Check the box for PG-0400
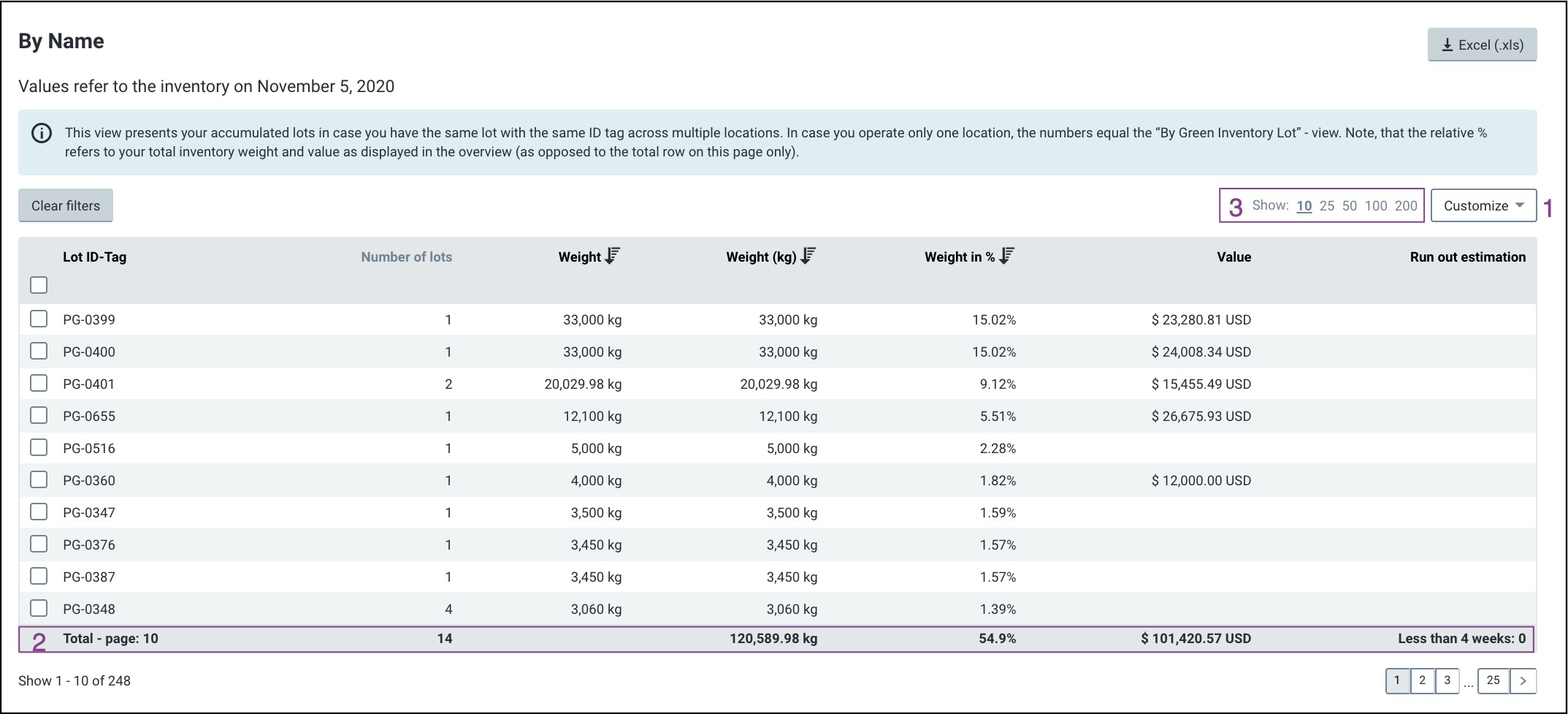This screenshot has width=1568, height=714. coord(39,351)
